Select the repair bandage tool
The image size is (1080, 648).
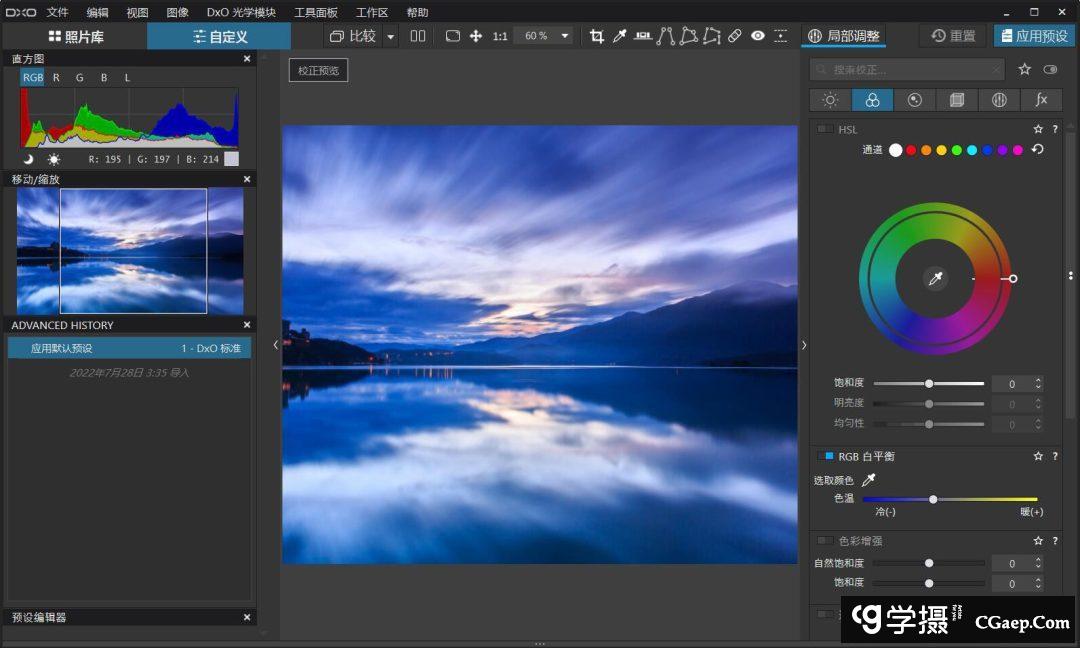tap(734, 36)
